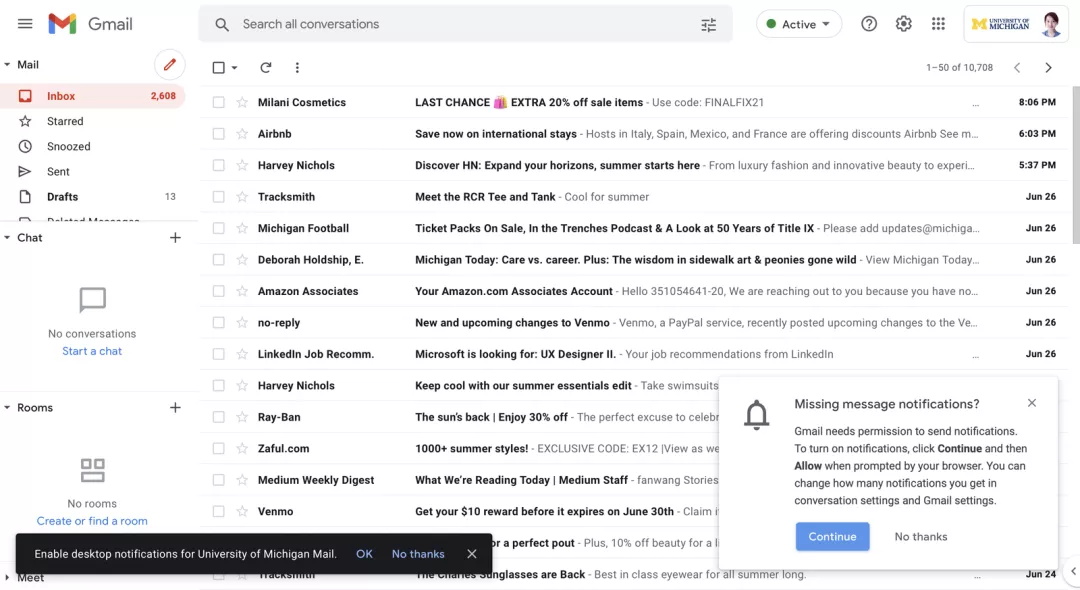Check the Deborah Holdship email checkbox
Image resolution: width=1080 pixels, height=590 pixels.
pos(218,260)
